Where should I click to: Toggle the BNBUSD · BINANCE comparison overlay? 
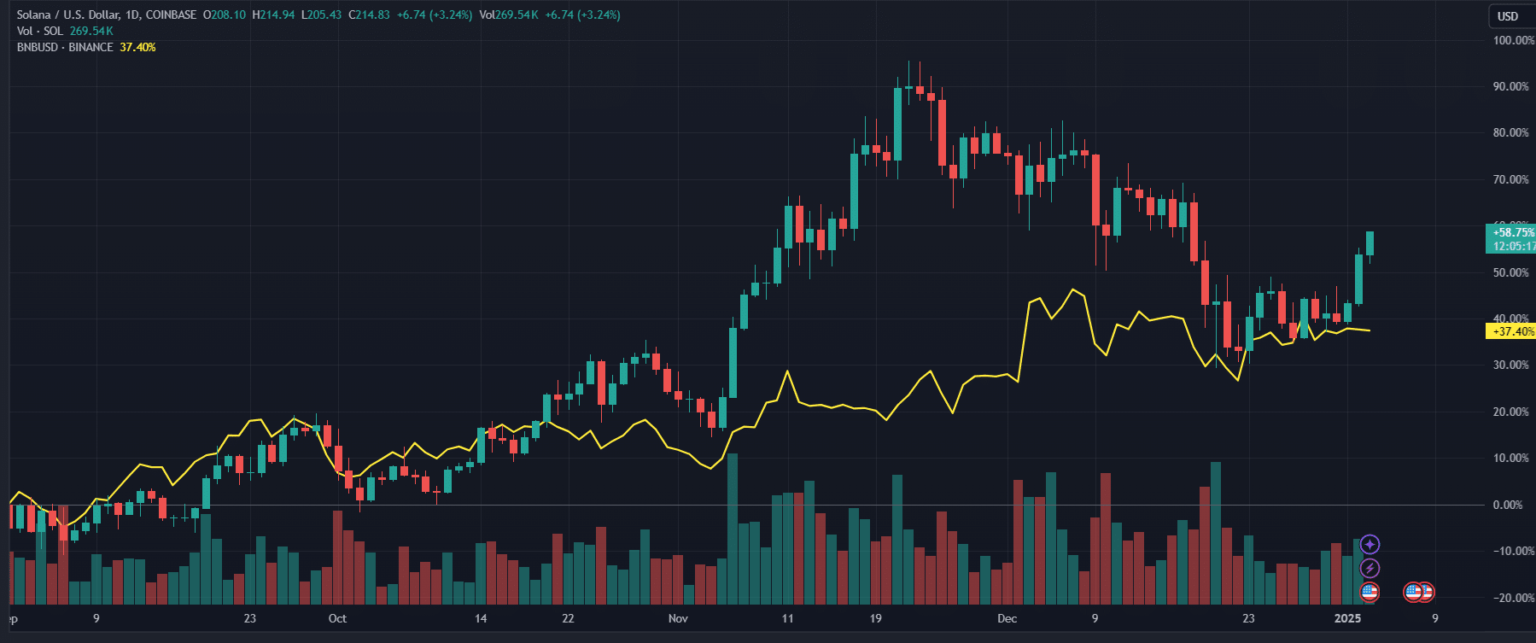coord(66,46)
